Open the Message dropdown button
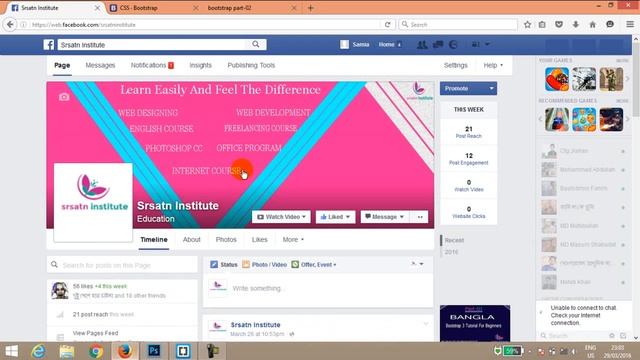Screen dimensions: 640x360 (384, 217)
